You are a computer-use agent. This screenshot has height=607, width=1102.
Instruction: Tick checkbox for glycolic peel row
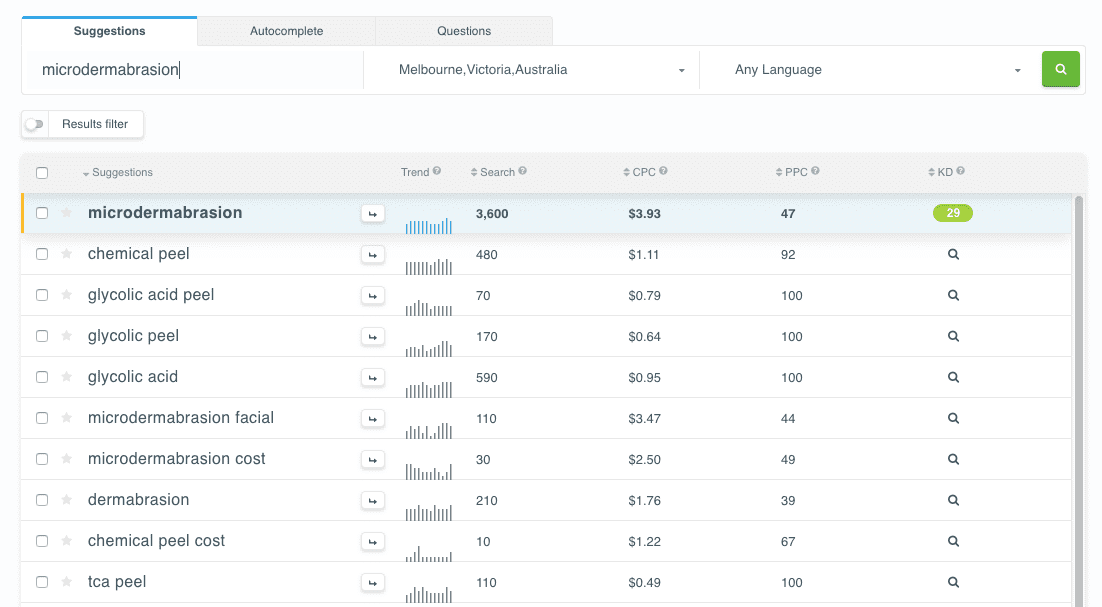point(42,336)
